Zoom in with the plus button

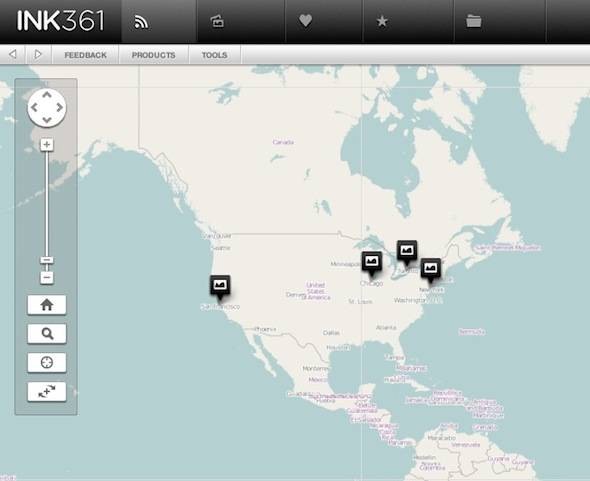click(x=47, y=145)
